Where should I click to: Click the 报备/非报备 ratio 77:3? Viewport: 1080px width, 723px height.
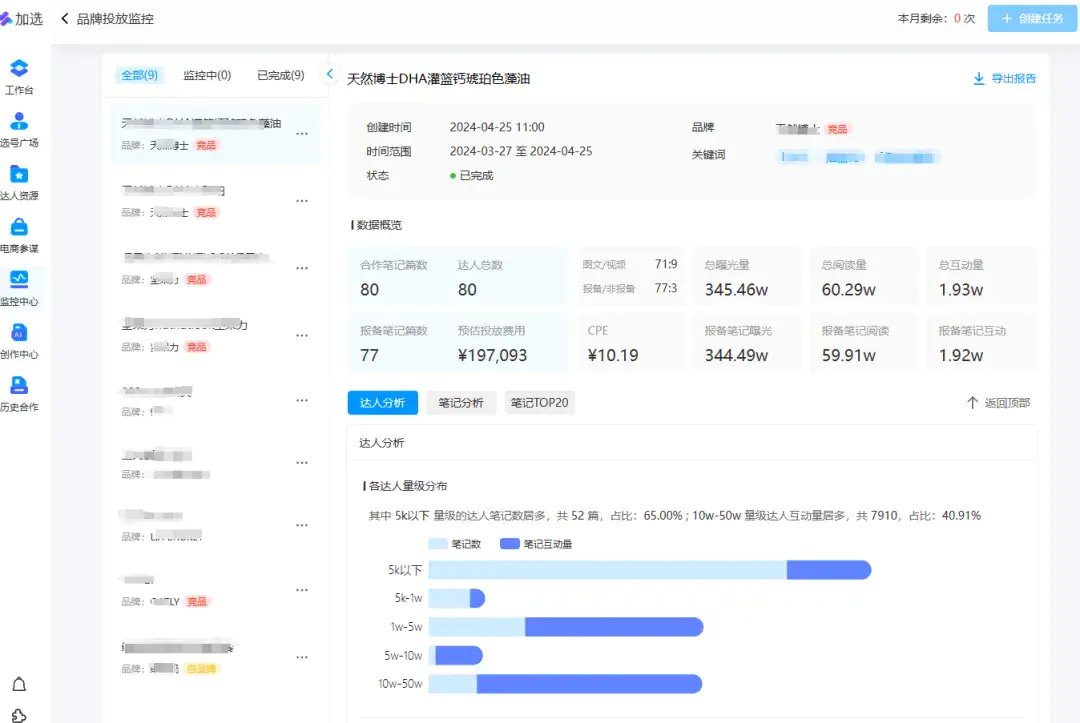point(665,288)
